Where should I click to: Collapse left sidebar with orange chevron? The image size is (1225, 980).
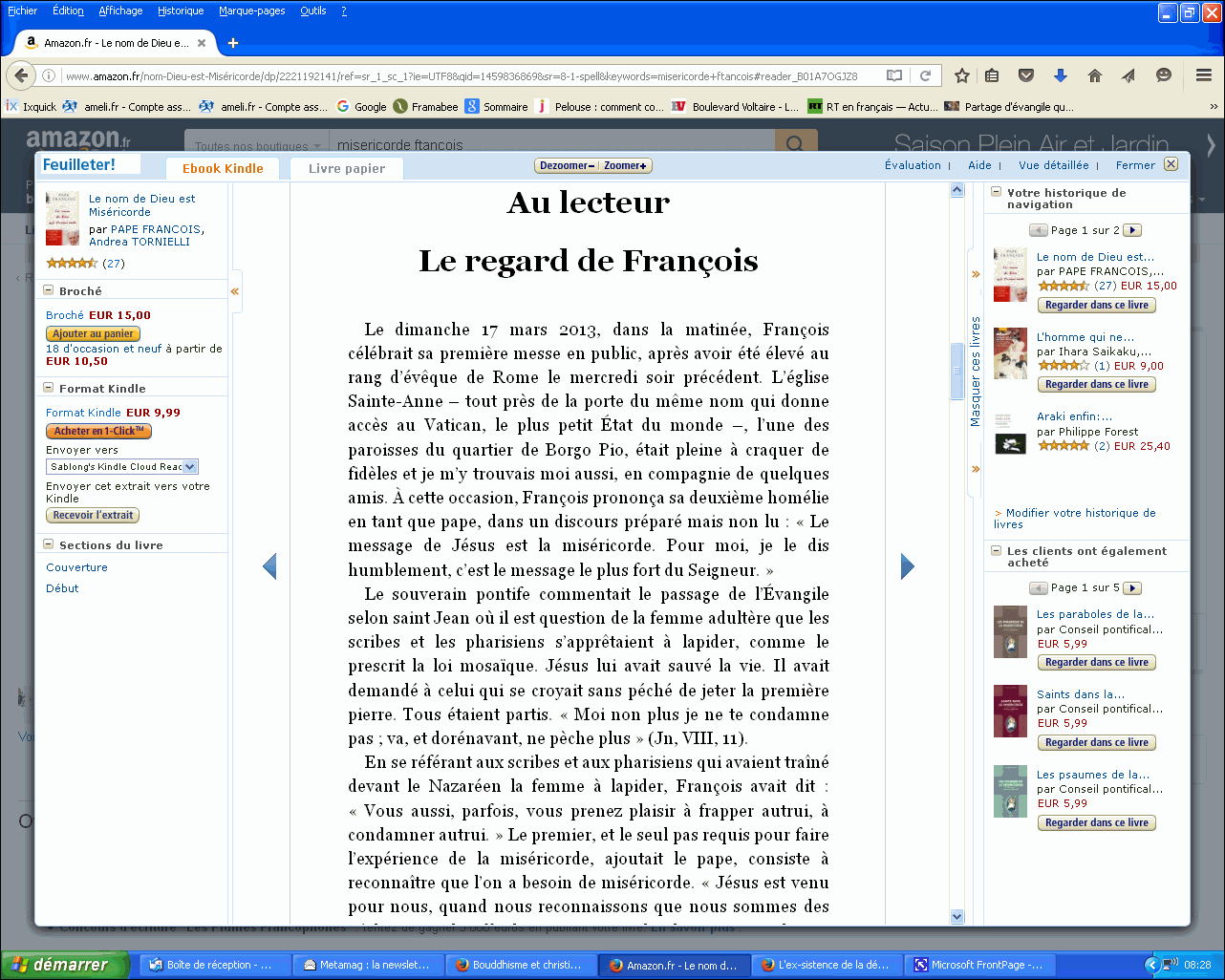coord(234,291)
